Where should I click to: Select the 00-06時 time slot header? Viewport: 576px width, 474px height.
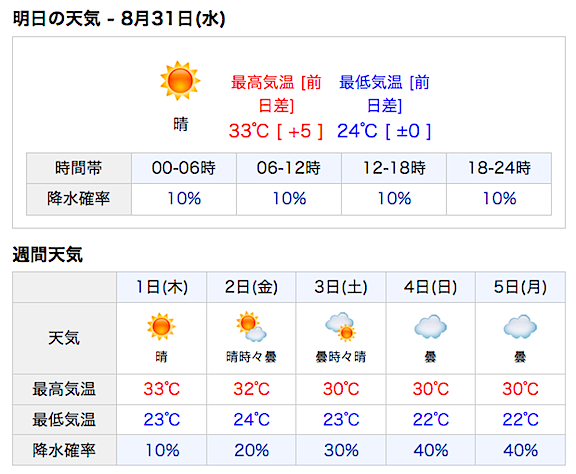click(184, 168)
